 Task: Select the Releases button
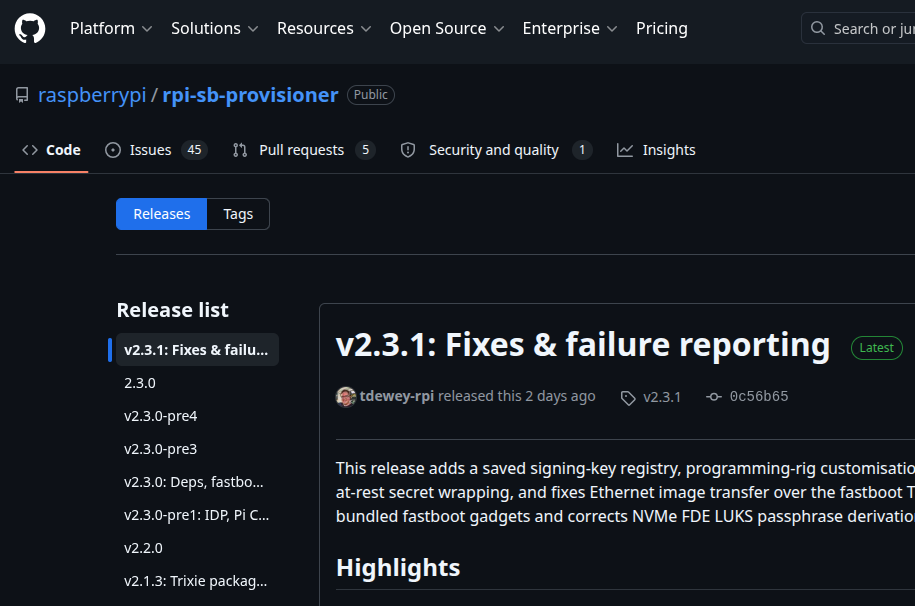pos(162,214)
